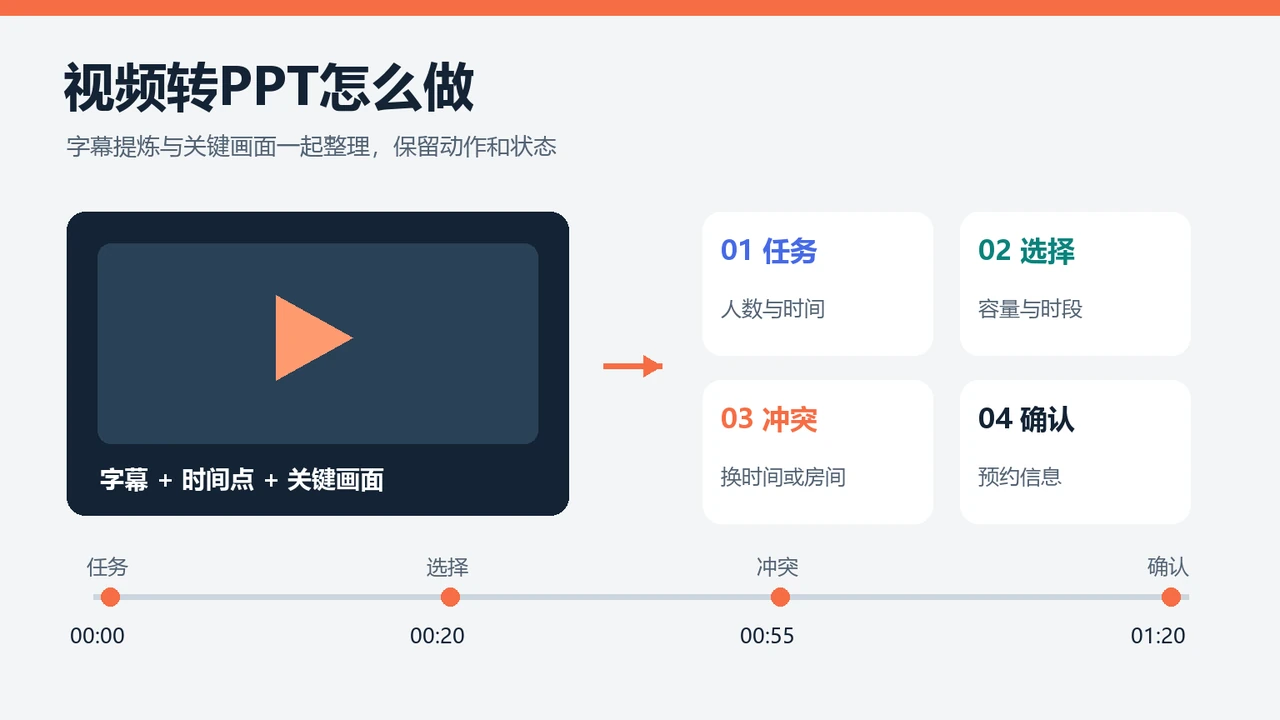Click the timeline marker labeled 任务

point(110,597)
